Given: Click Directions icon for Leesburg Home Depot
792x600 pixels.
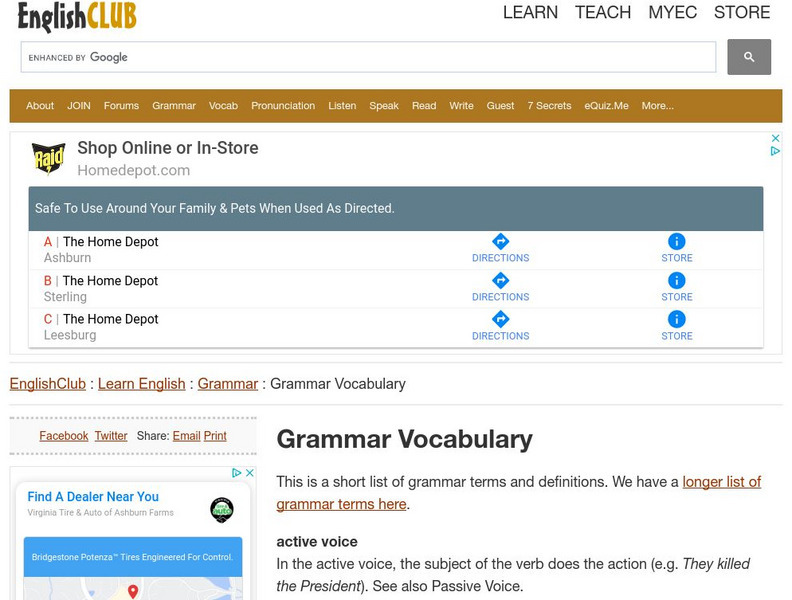Looking at the screenshot, I should [500, 319].
